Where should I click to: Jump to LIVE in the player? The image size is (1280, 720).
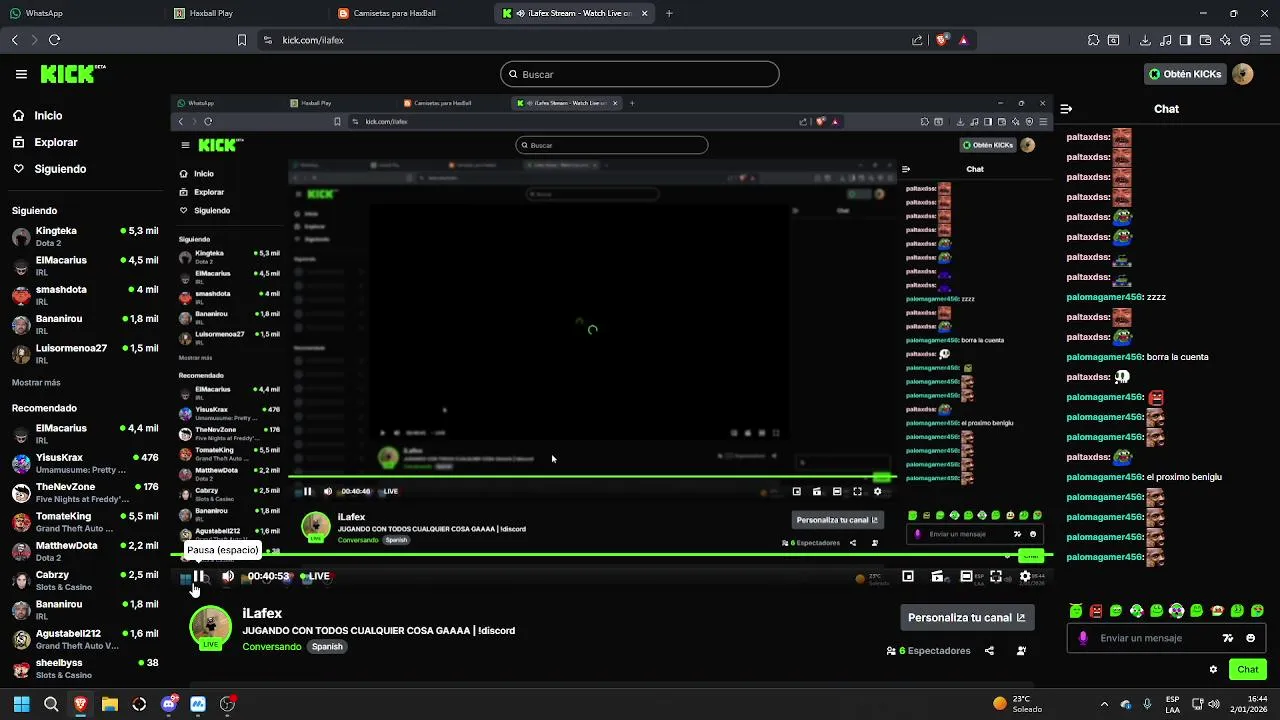click(316, 576)
